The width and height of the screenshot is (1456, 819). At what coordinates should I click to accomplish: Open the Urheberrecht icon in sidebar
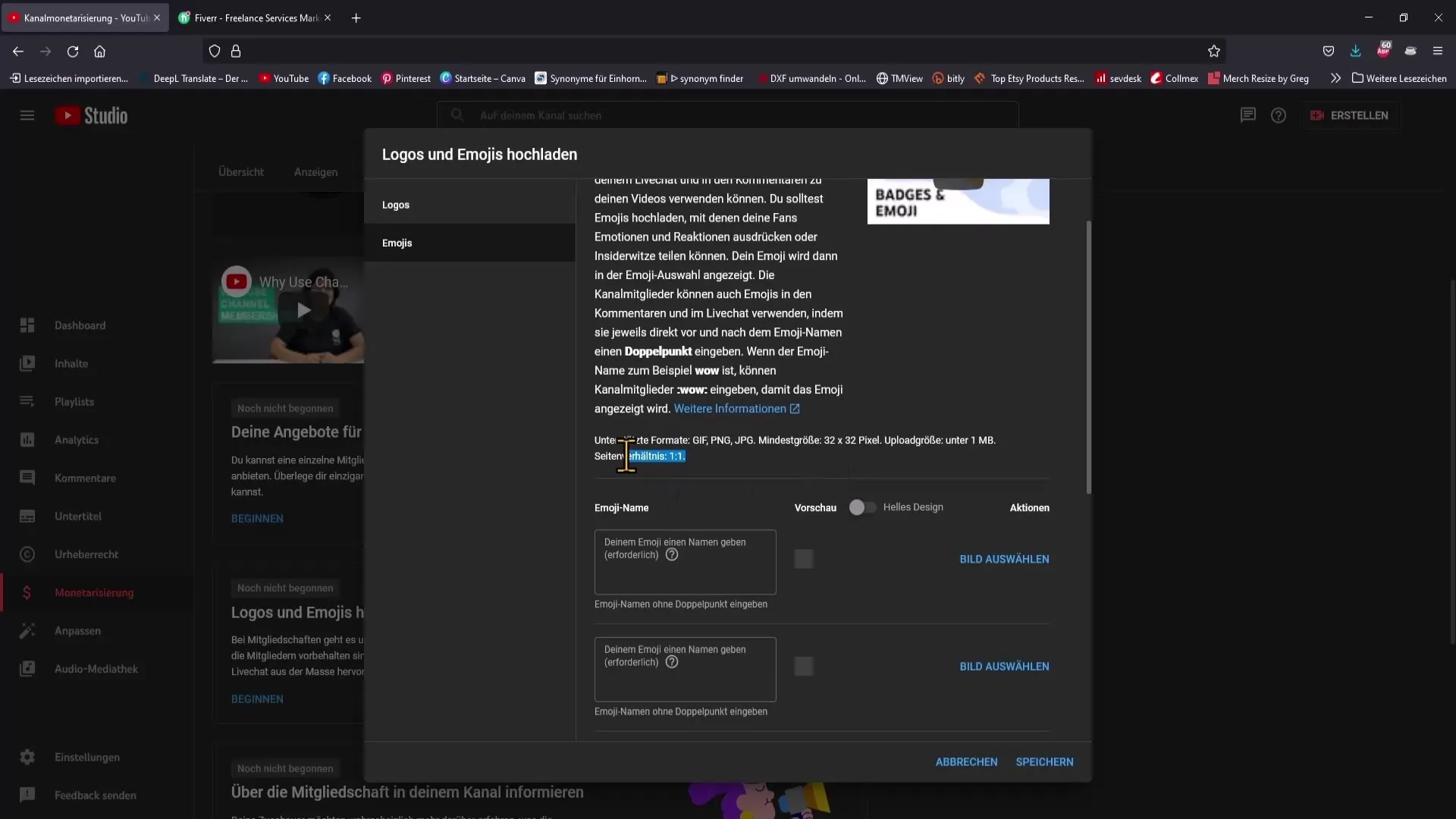coord(26,553)
